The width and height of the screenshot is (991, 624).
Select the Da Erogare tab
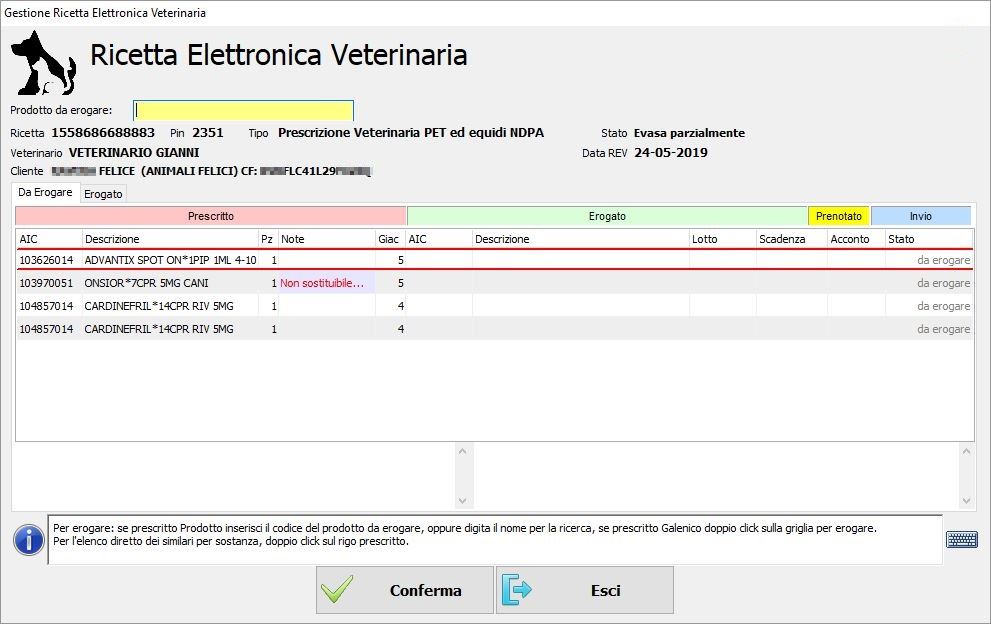click(45, 192)
